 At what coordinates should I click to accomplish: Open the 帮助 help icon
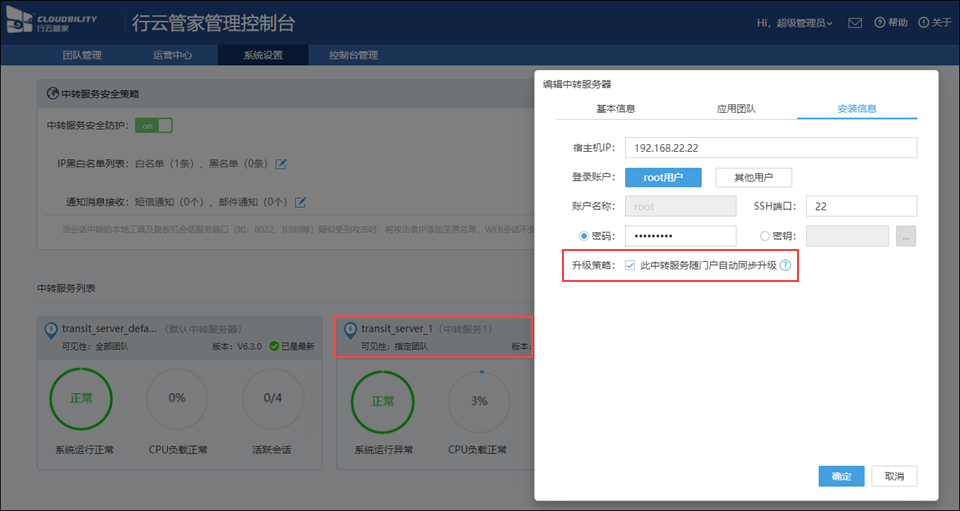(x=880, y=23)
